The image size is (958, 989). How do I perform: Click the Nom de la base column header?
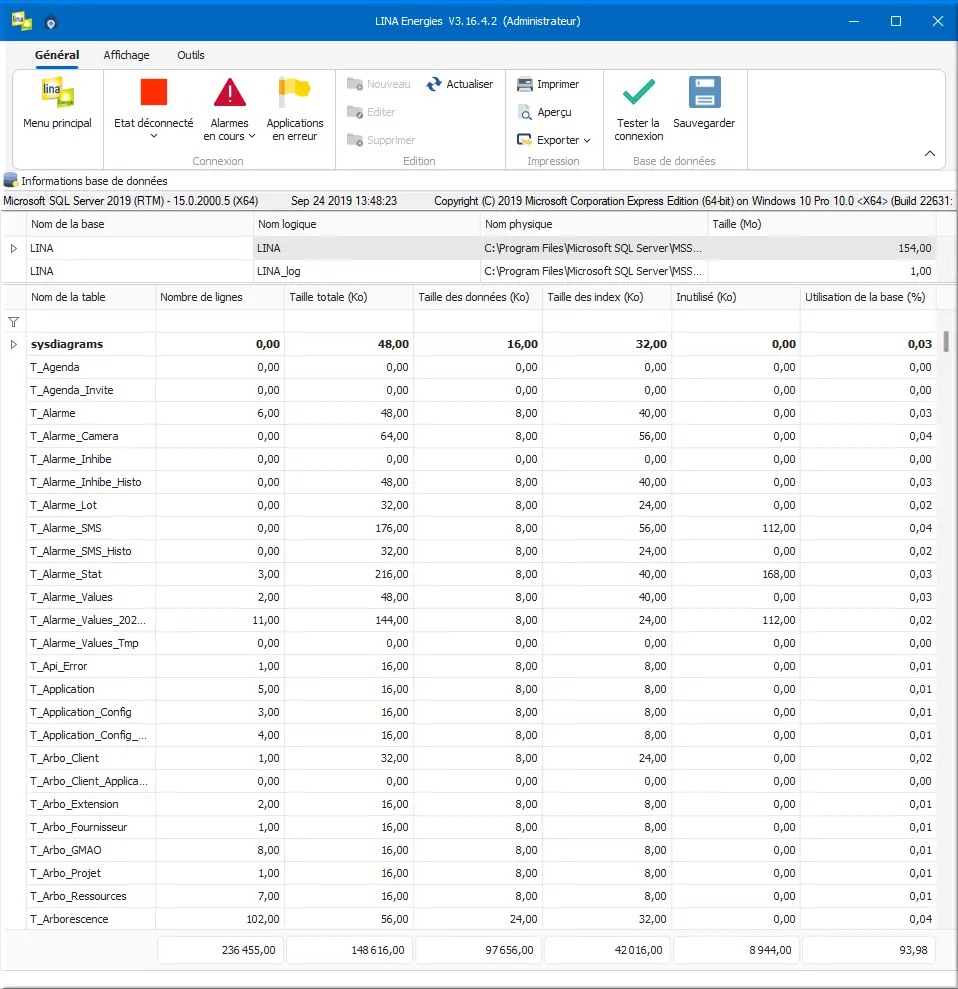click(139, 224)
